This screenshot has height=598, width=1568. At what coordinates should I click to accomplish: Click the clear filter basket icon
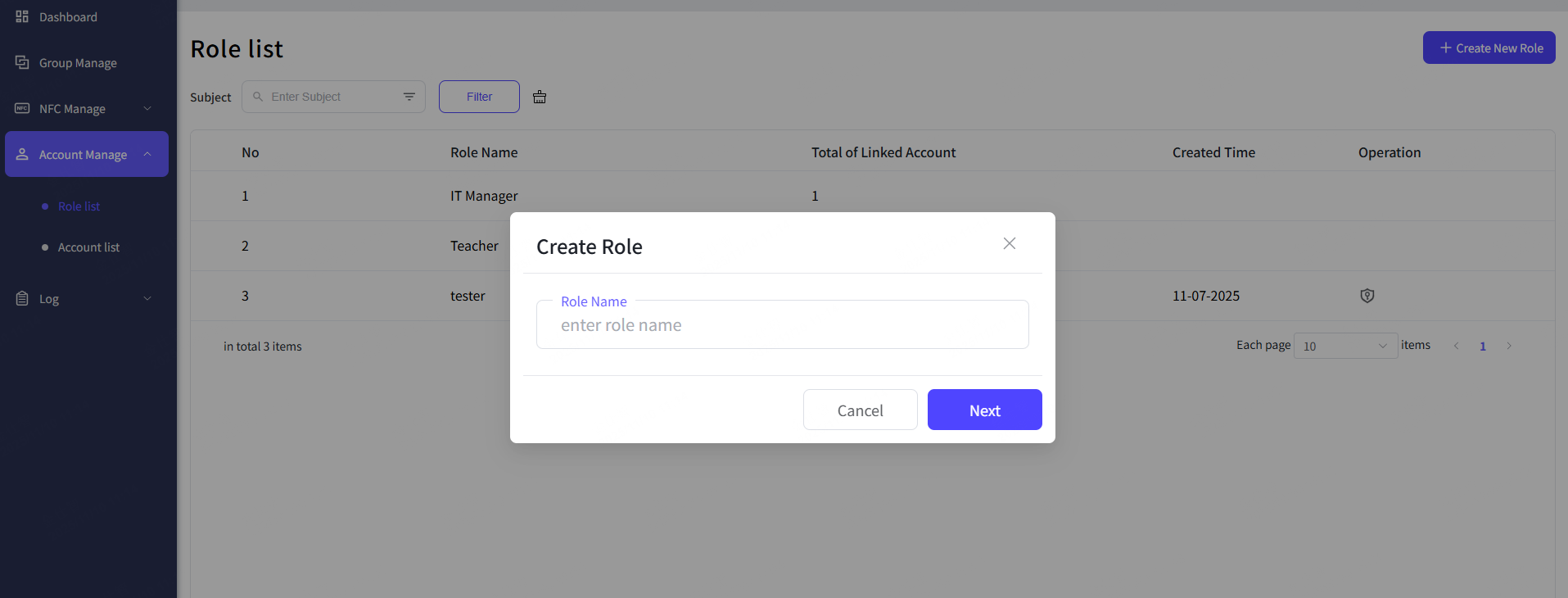[540, 97]
